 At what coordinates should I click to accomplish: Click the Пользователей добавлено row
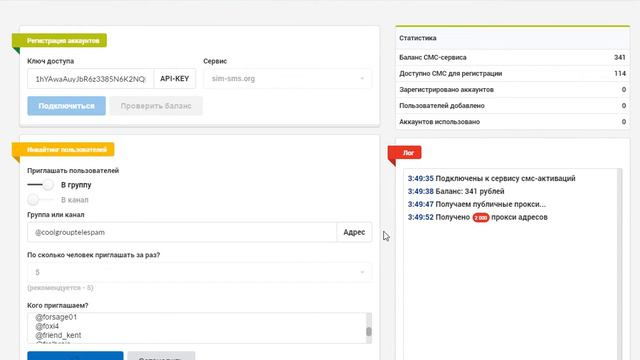(512, 106)
